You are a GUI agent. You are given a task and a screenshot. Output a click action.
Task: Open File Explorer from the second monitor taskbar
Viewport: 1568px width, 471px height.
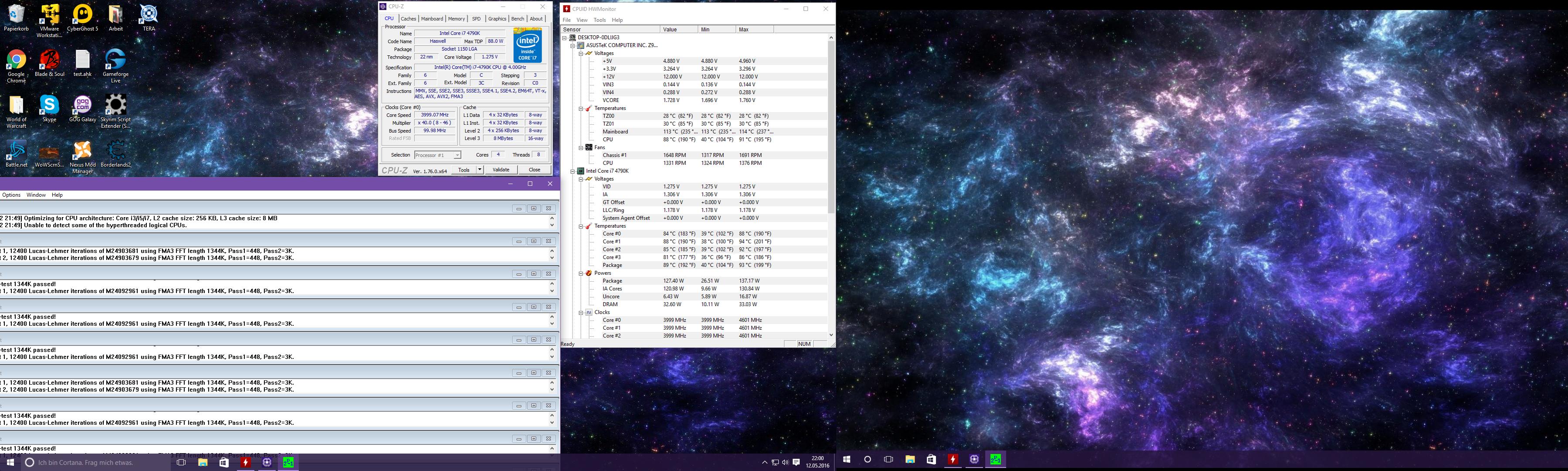coord(909,459)
